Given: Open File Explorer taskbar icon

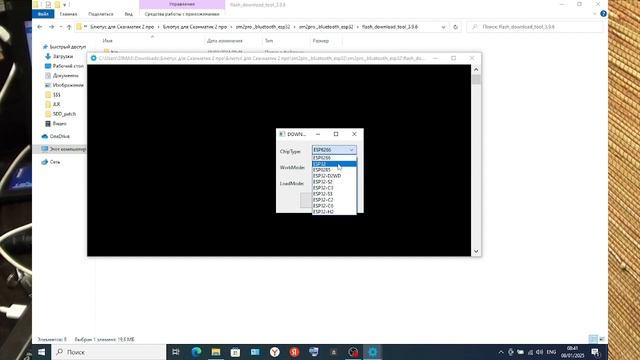Looking at the screenshot, I should 216,352.
